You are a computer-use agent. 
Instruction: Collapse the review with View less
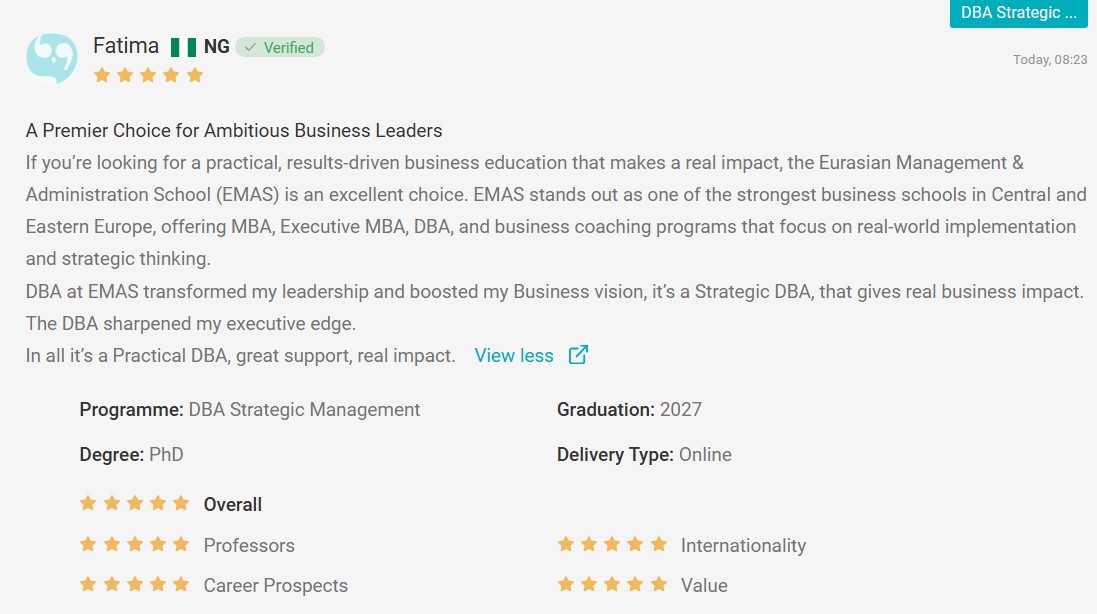click(514, 355)
